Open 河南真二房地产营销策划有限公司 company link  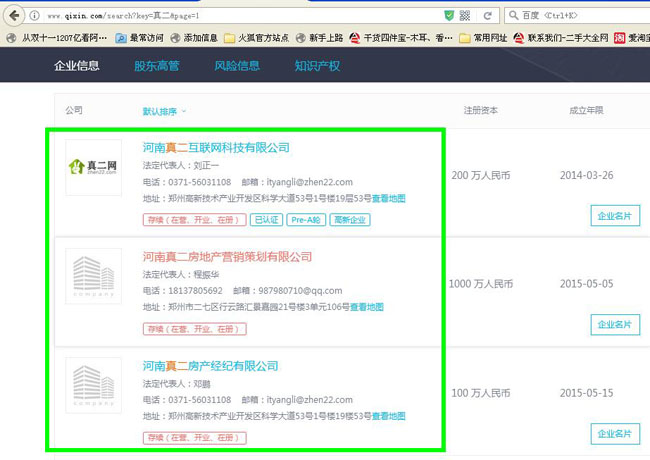click(227, 257)
